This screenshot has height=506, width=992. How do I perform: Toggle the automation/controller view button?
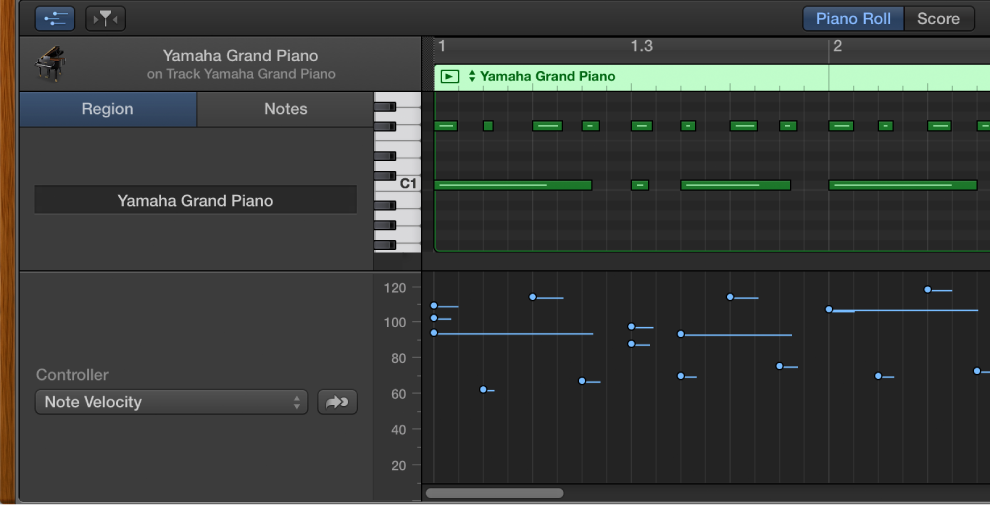pyautogui.click(x=54, y=18)
